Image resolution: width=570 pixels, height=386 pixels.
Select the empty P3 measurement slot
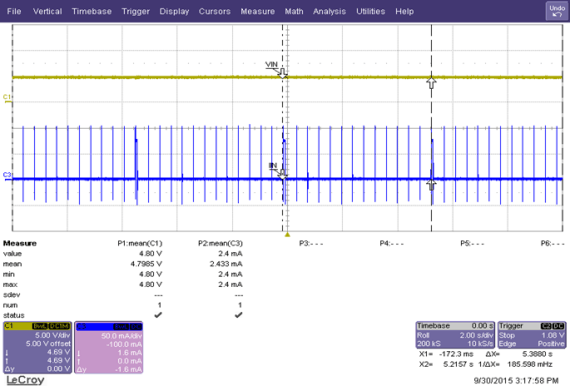coord(311,243)
